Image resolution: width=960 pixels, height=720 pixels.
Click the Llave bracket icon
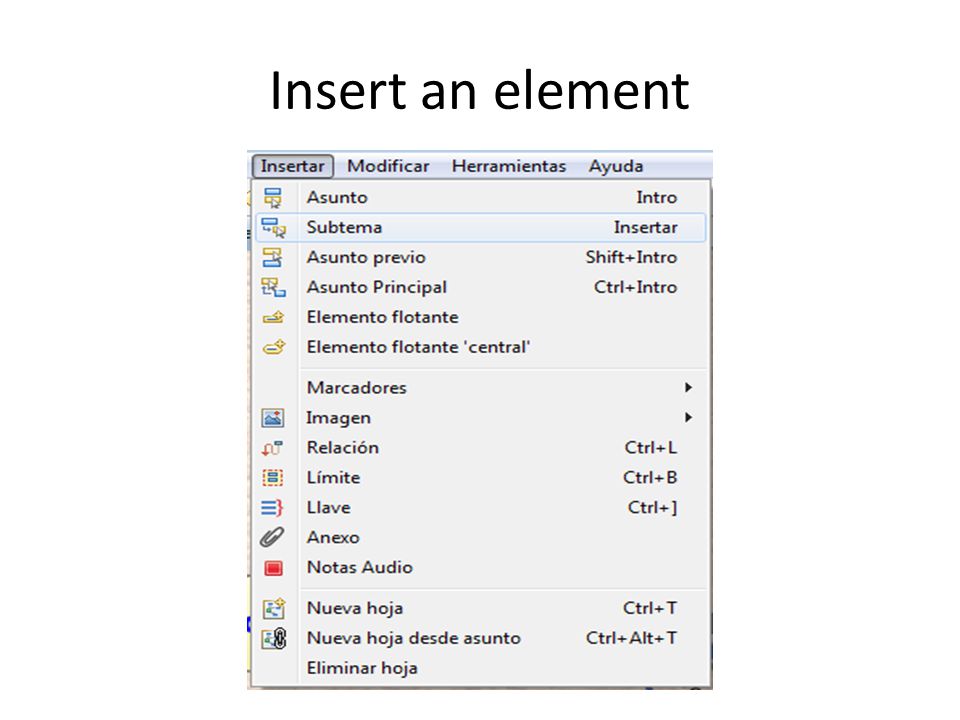[x=272, y=508]
